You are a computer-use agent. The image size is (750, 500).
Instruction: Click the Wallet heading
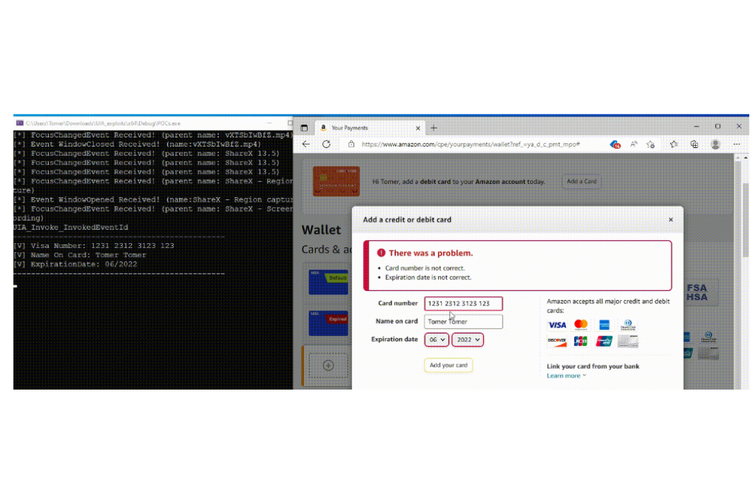coord(321,230)
